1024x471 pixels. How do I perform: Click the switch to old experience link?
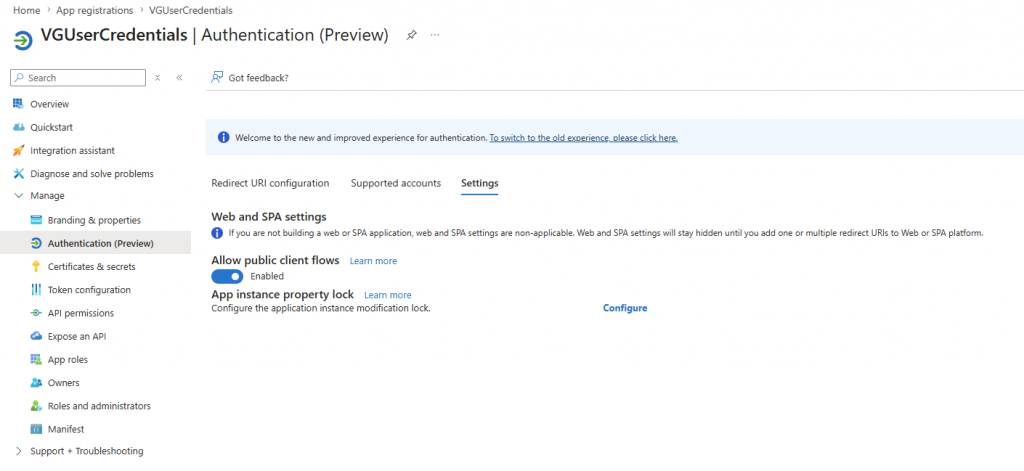(583, 138)
